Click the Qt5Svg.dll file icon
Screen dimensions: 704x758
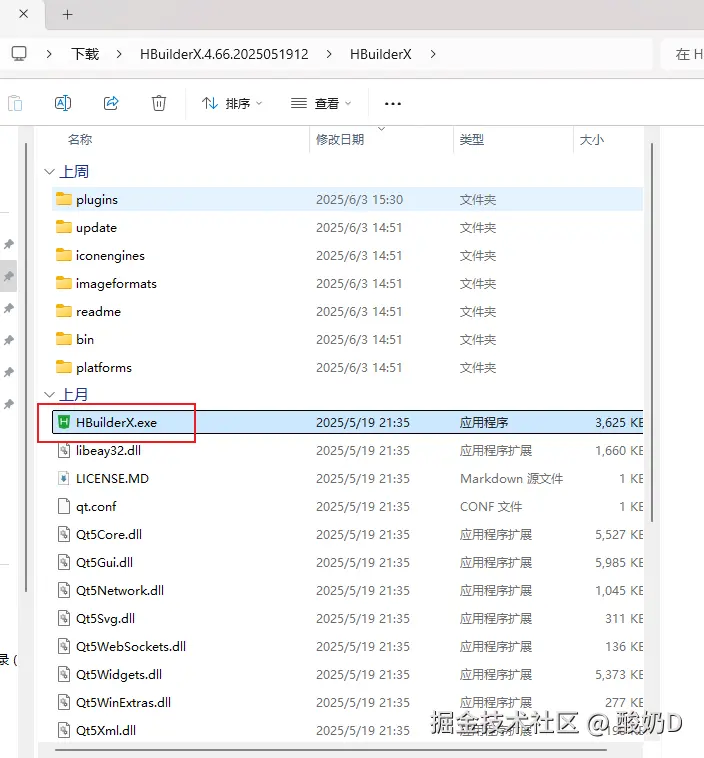pyautogui.click(x=64, y=619)
